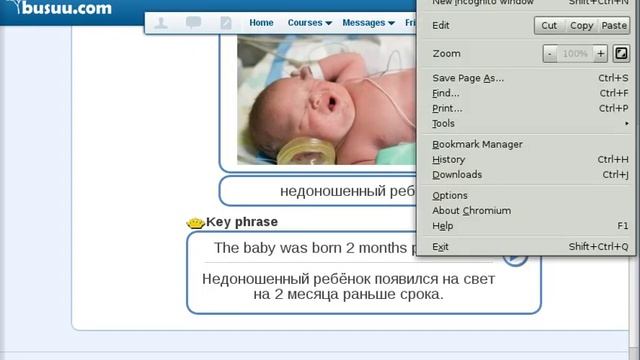Select About Chromium menu entry
The height and width of the screenshot is (360, 640).
pyautogui.click(x=529, y=211)
